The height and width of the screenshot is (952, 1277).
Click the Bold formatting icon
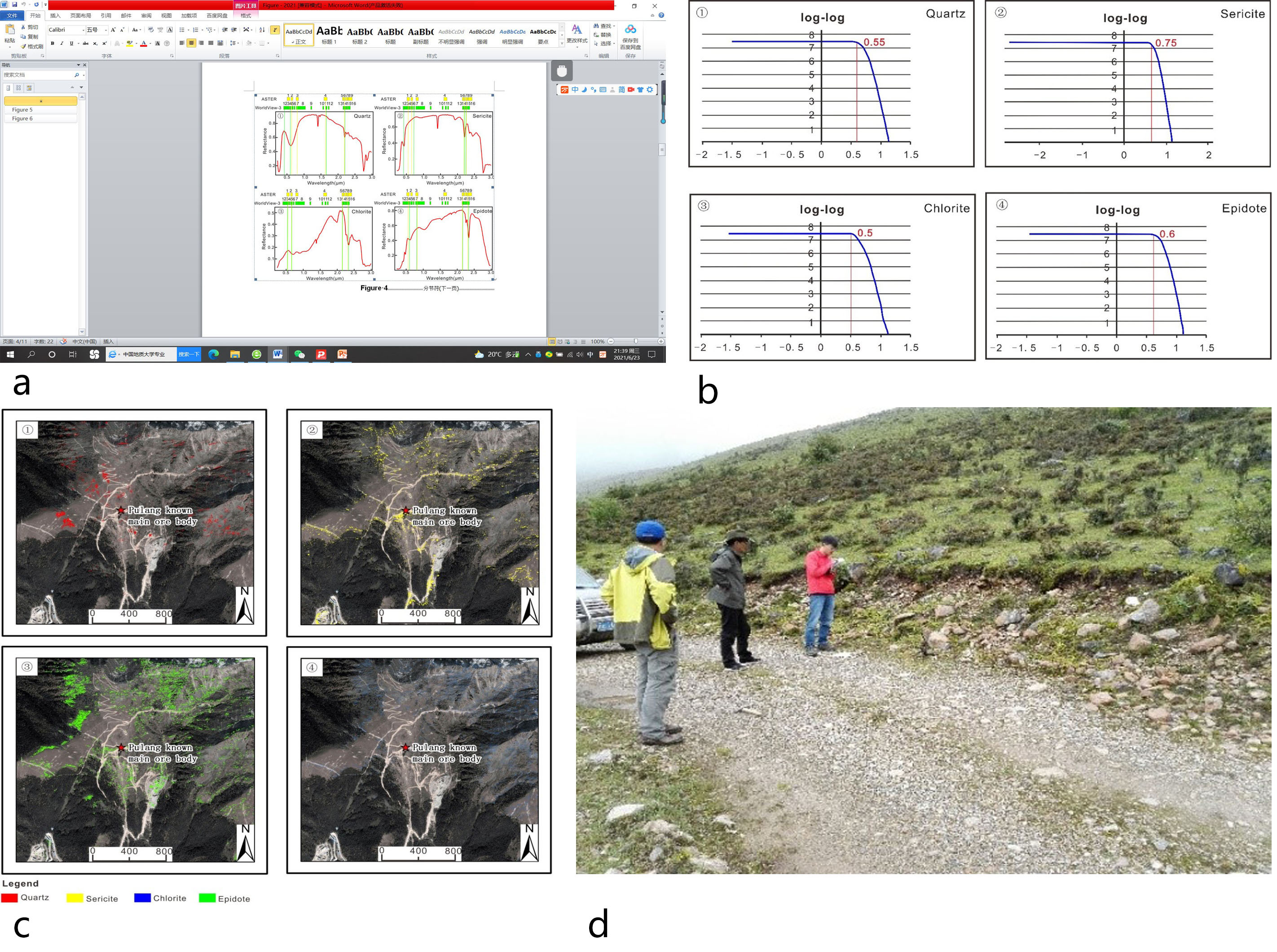[x=53, y=43]
